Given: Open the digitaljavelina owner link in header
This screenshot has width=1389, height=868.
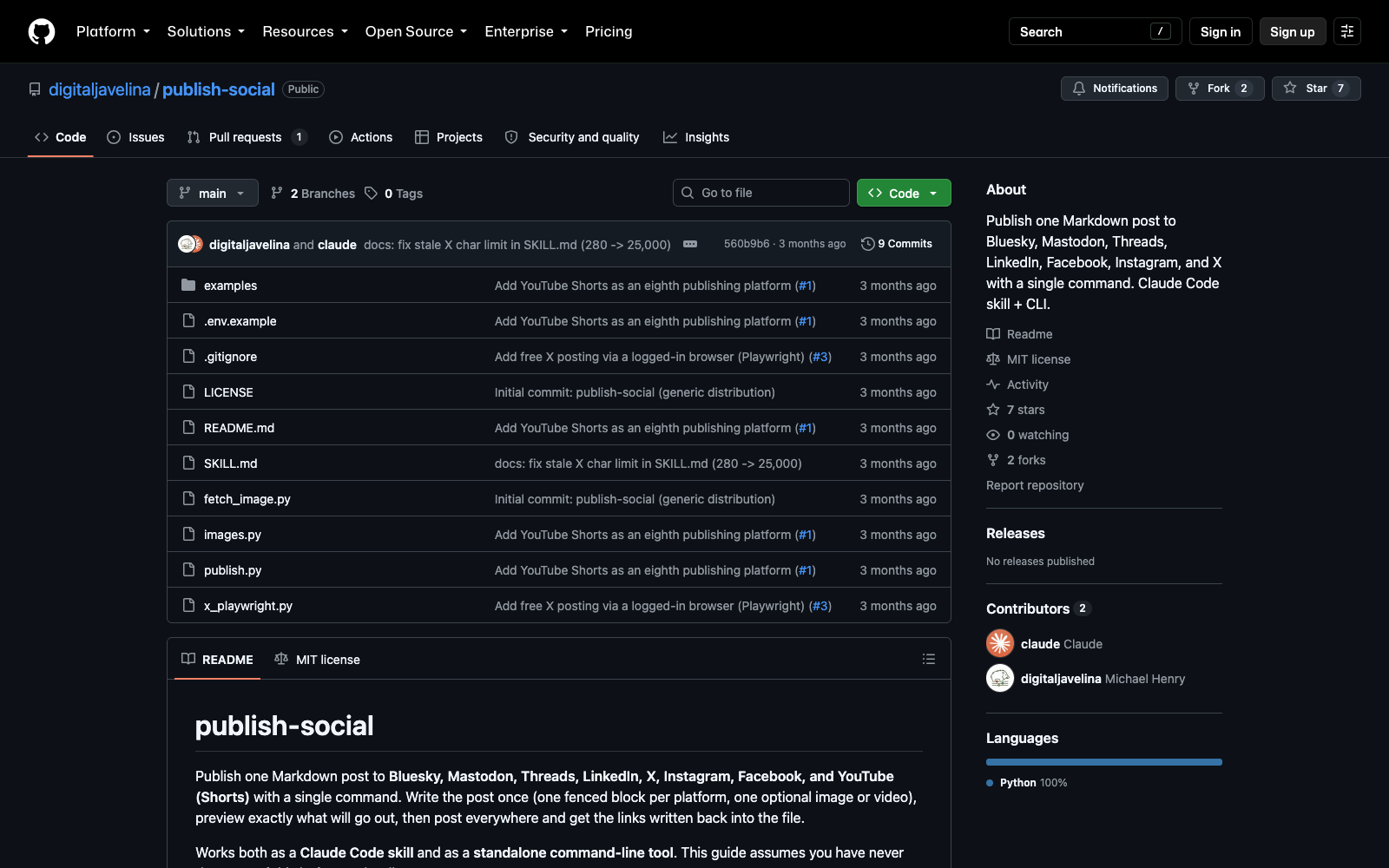Looking at the screenshot, I should tap(100, 89).
